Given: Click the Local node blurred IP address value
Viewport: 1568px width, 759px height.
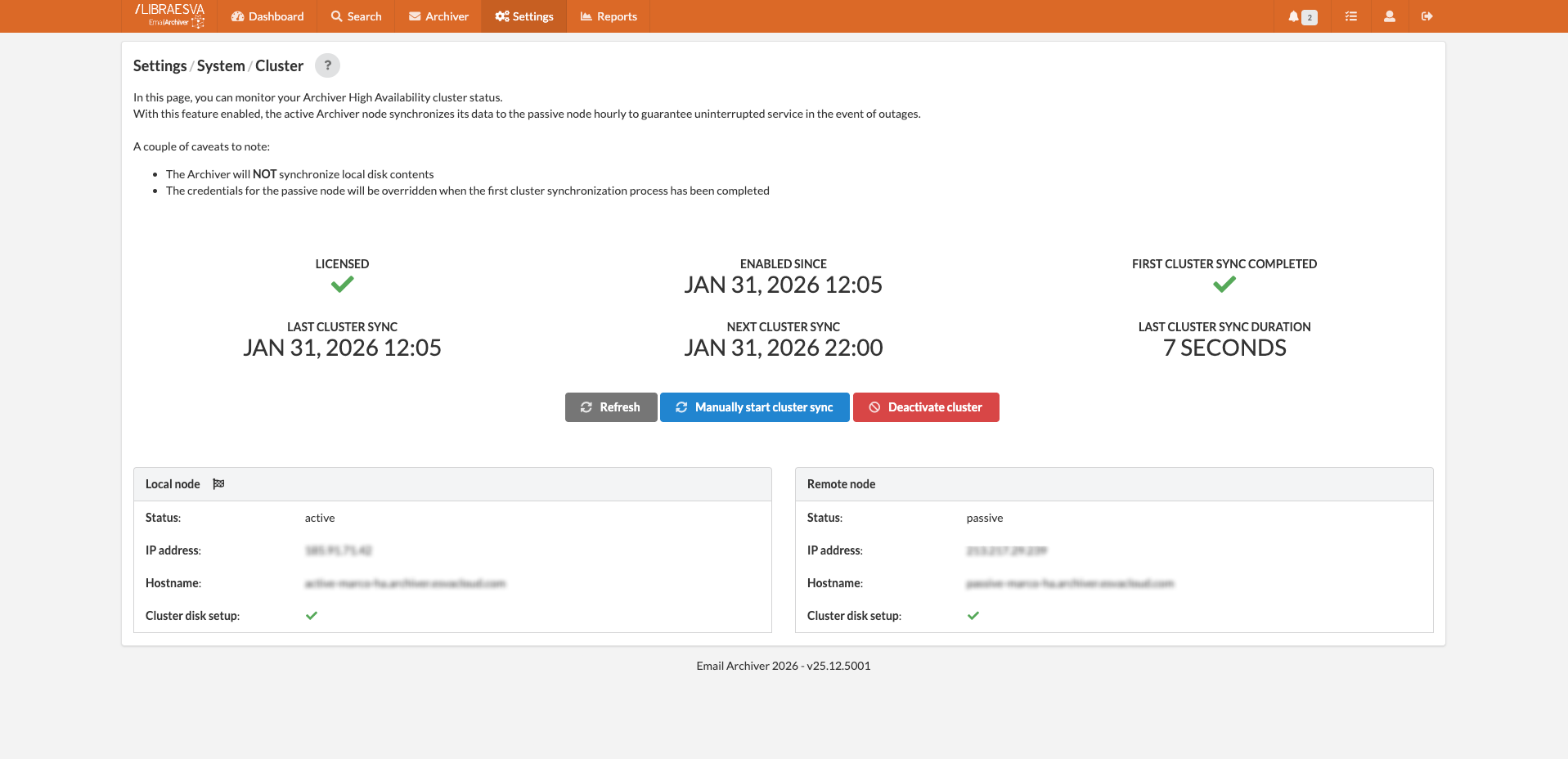Looking at the screenshot, I should click(339, 550).
